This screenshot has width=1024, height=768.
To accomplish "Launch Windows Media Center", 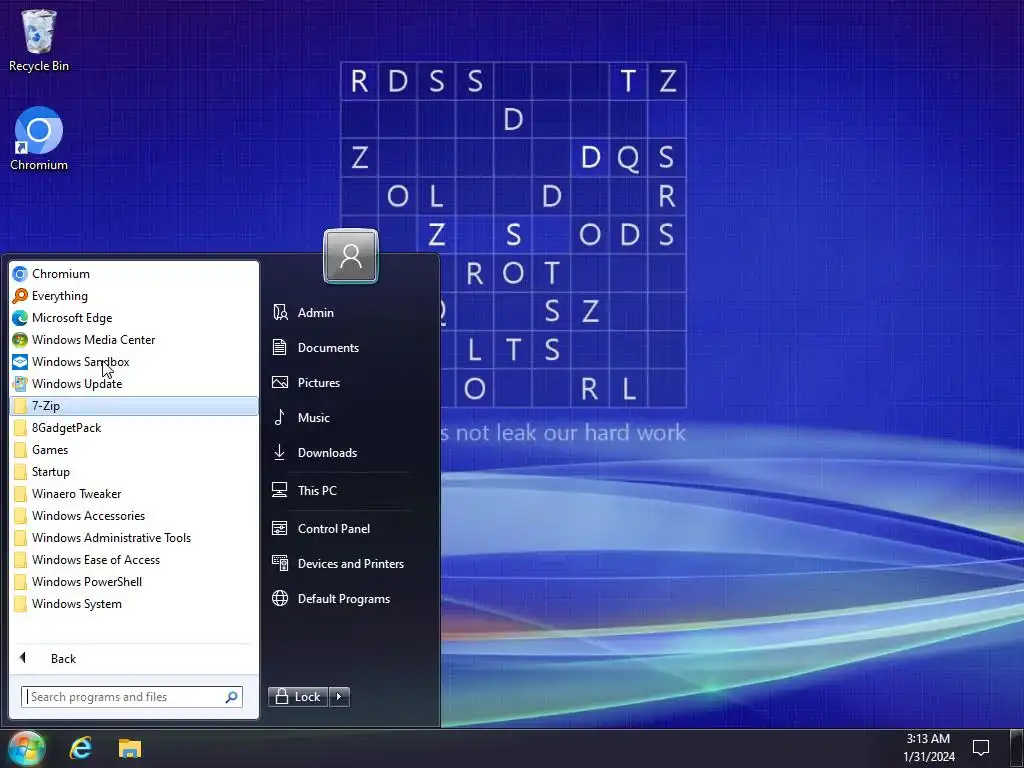I will tap(134, 340).
